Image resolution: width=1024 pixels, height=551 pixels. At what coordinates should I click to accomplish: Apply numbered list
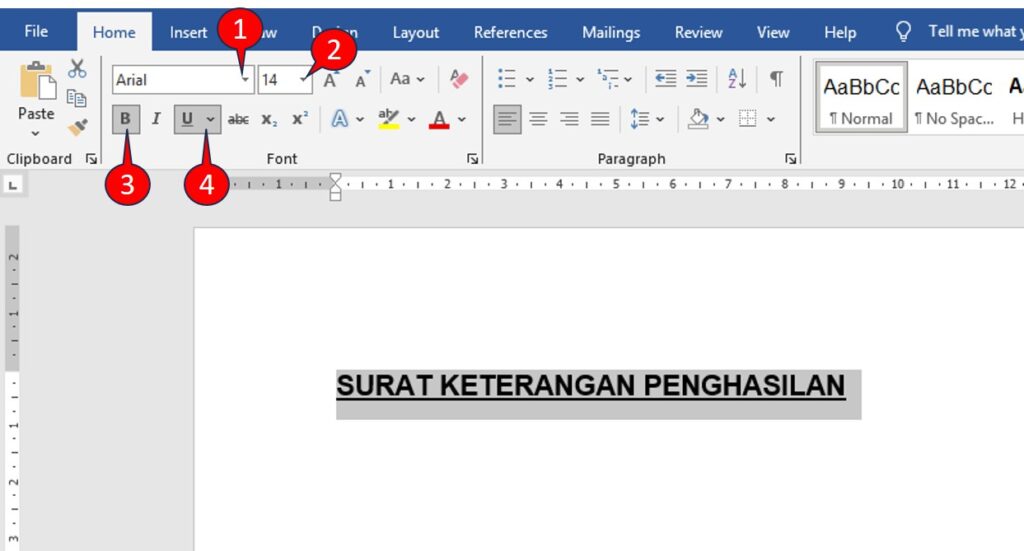[557, 80]
